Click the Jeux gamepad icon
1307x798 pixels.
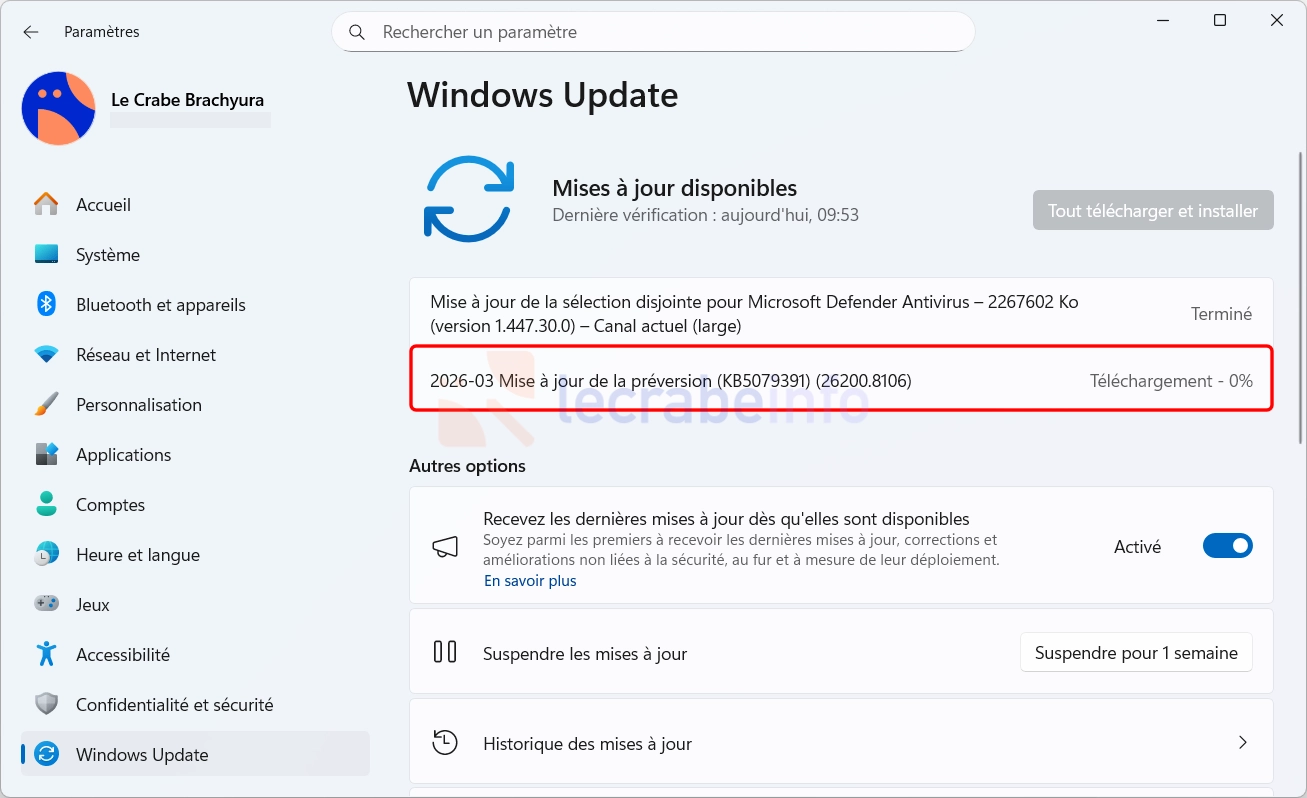tap(46, 604)
